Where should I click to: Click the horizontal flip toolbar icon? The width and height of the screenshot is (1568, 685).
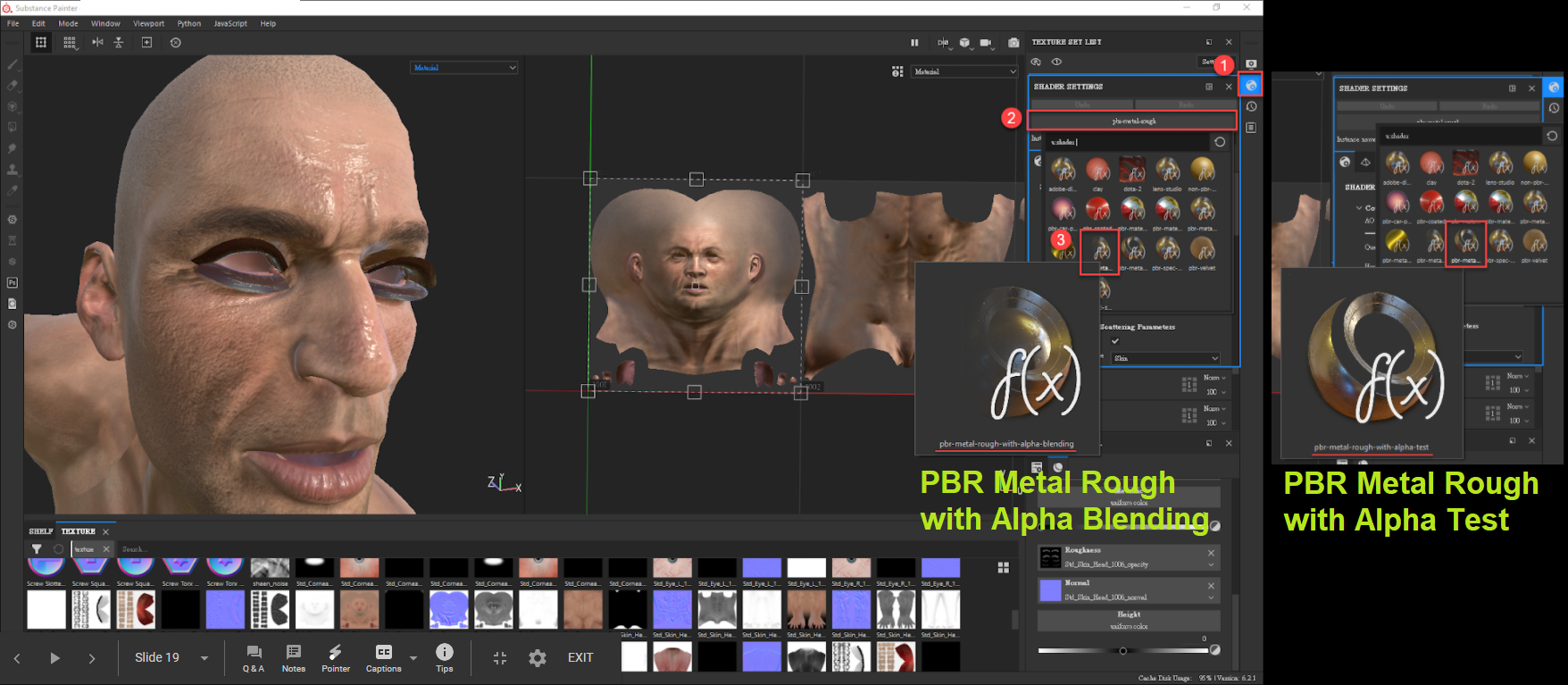click(x=97, y=42)
